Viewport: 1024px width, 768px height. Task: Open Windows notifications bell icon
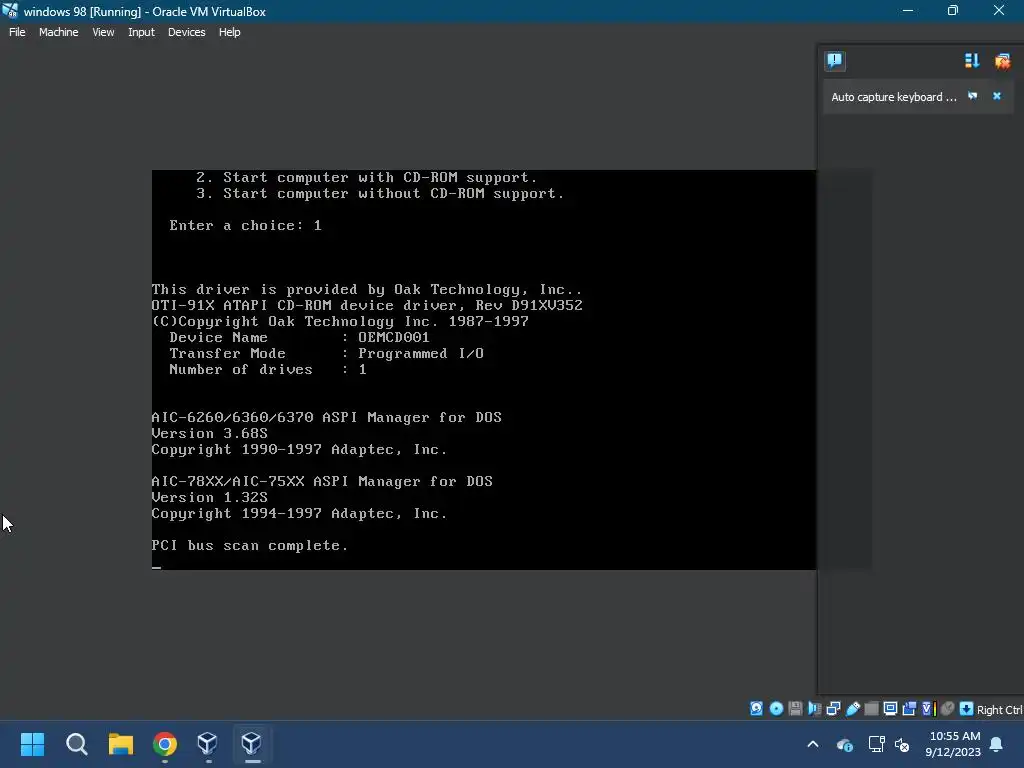[997, 744]
